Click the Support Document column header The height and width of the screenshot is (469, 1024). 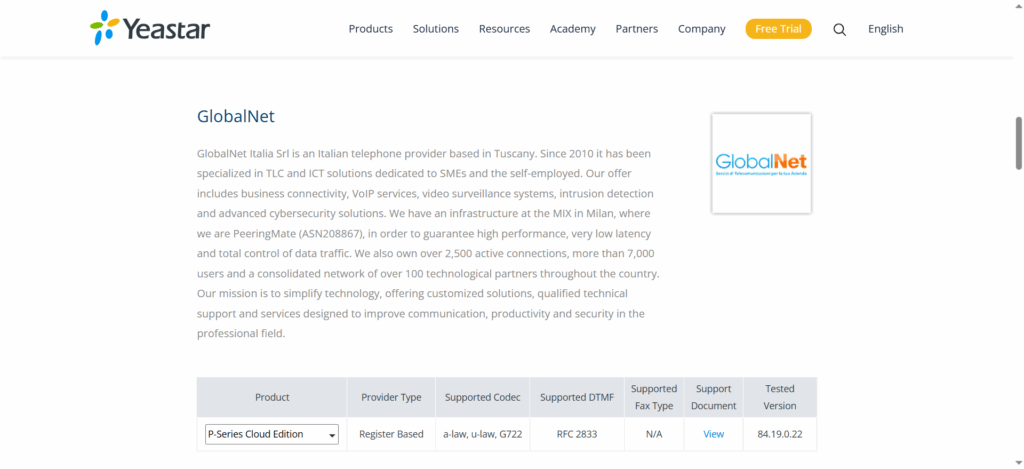coord(713,397)
